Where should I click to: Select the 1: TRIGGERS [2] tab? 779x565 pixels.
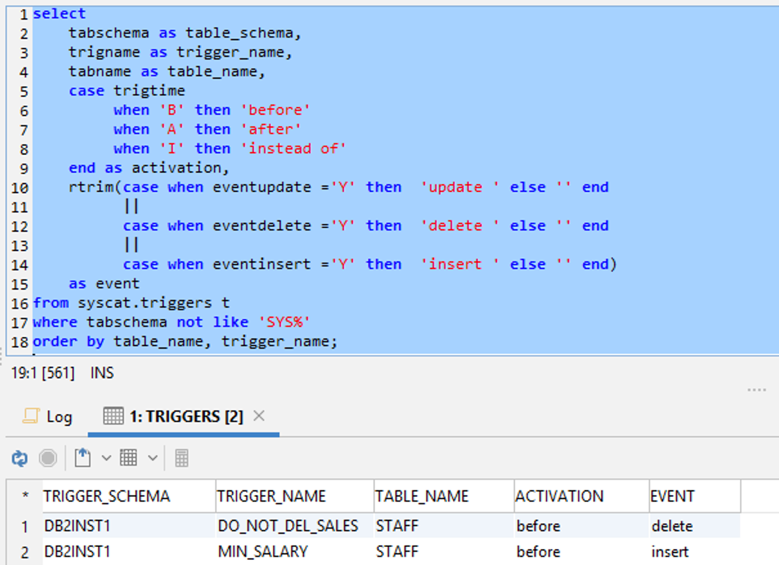point(173,416)
